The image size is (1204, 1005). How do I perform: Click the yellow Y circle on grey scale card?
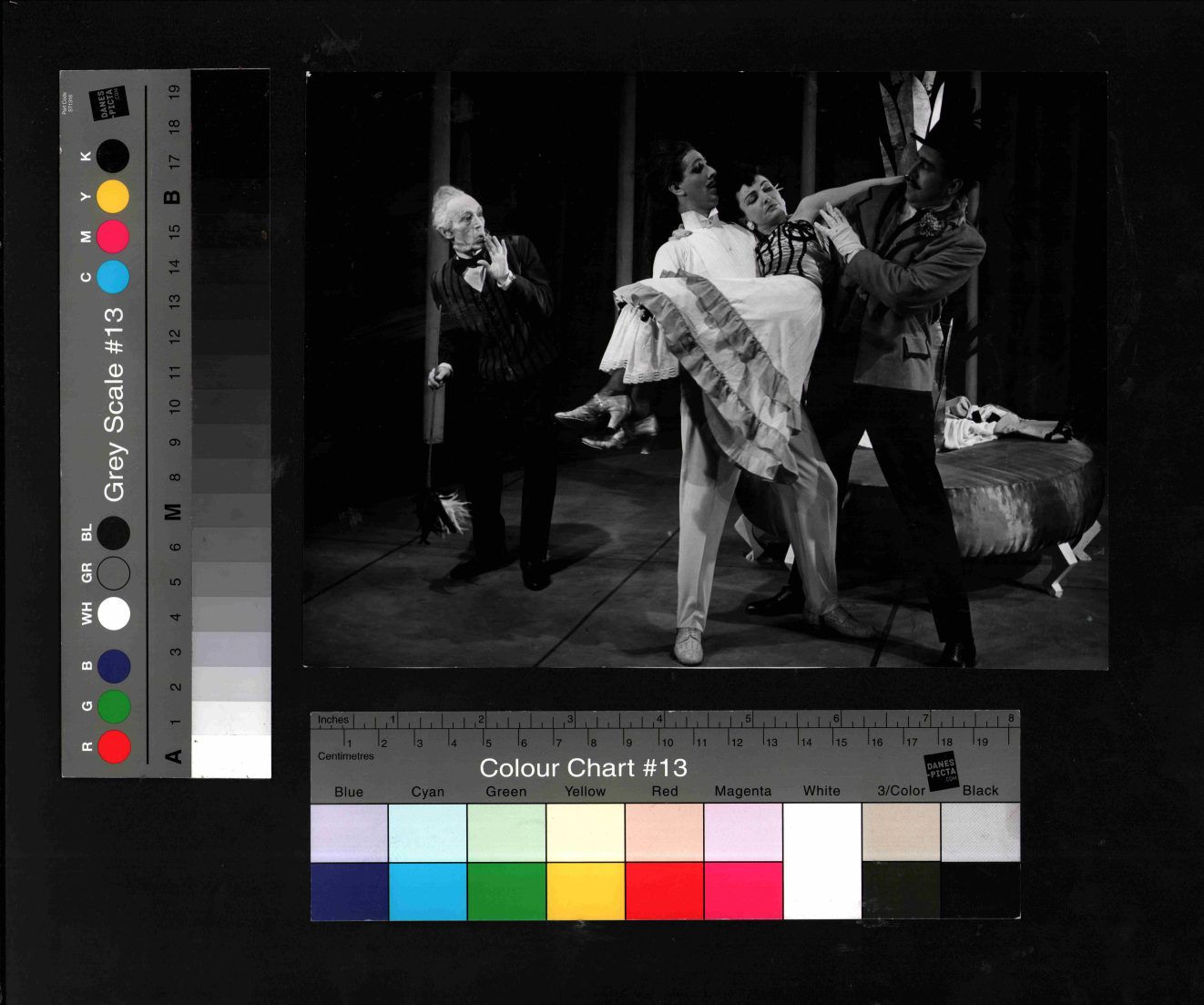pyautogui.click(x=113, y=197)
